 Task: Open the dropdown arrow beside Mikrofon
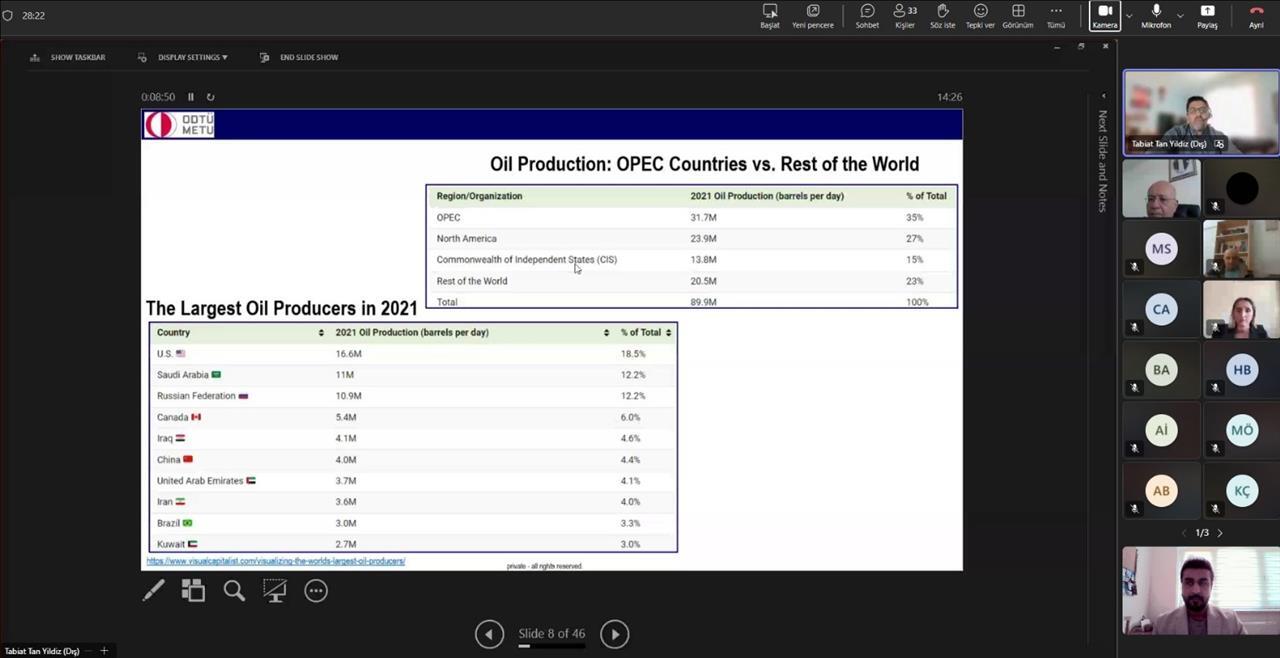point(1180,16)
